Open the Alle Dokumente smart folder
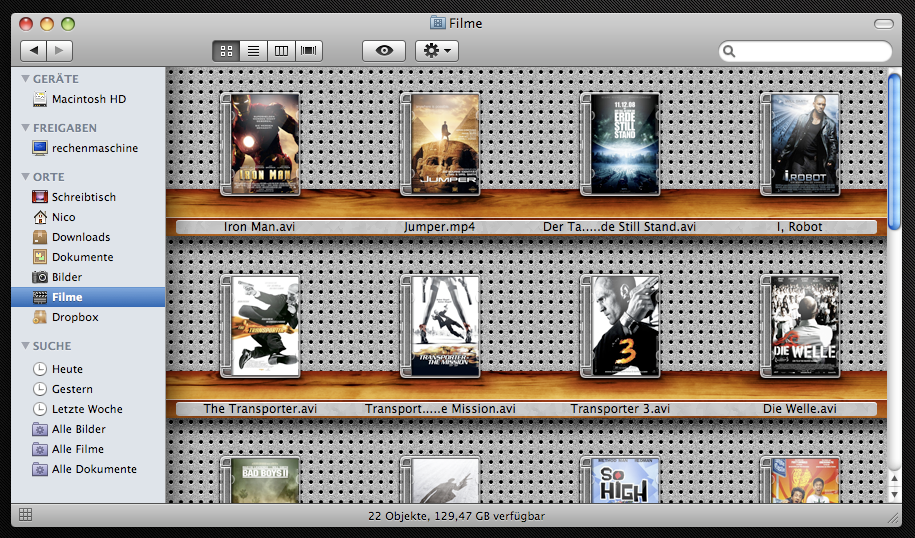 pyautogui.click(x=88, y=469)
